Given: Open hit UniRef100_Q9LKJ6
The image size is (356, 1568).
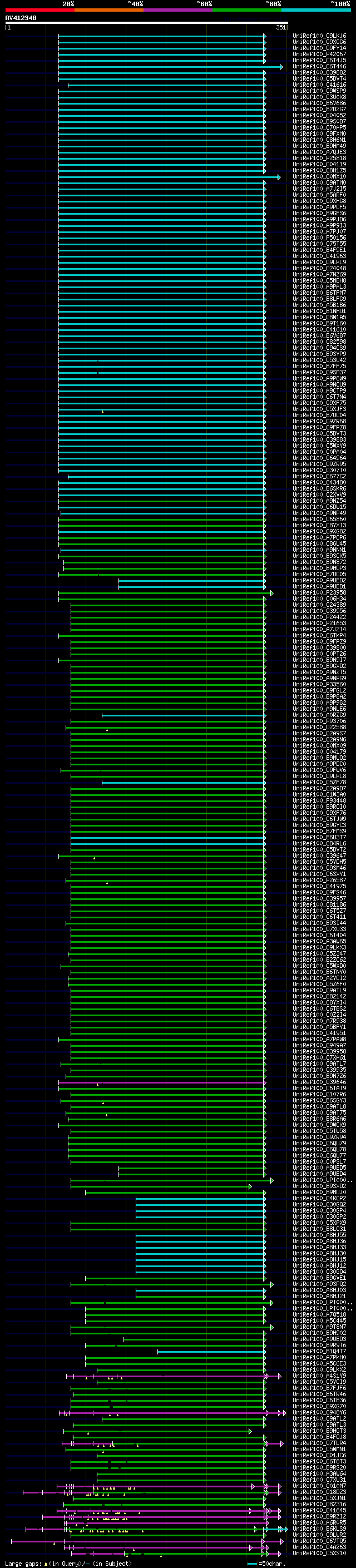Looking at the screenshot, I should pos(319,36).
